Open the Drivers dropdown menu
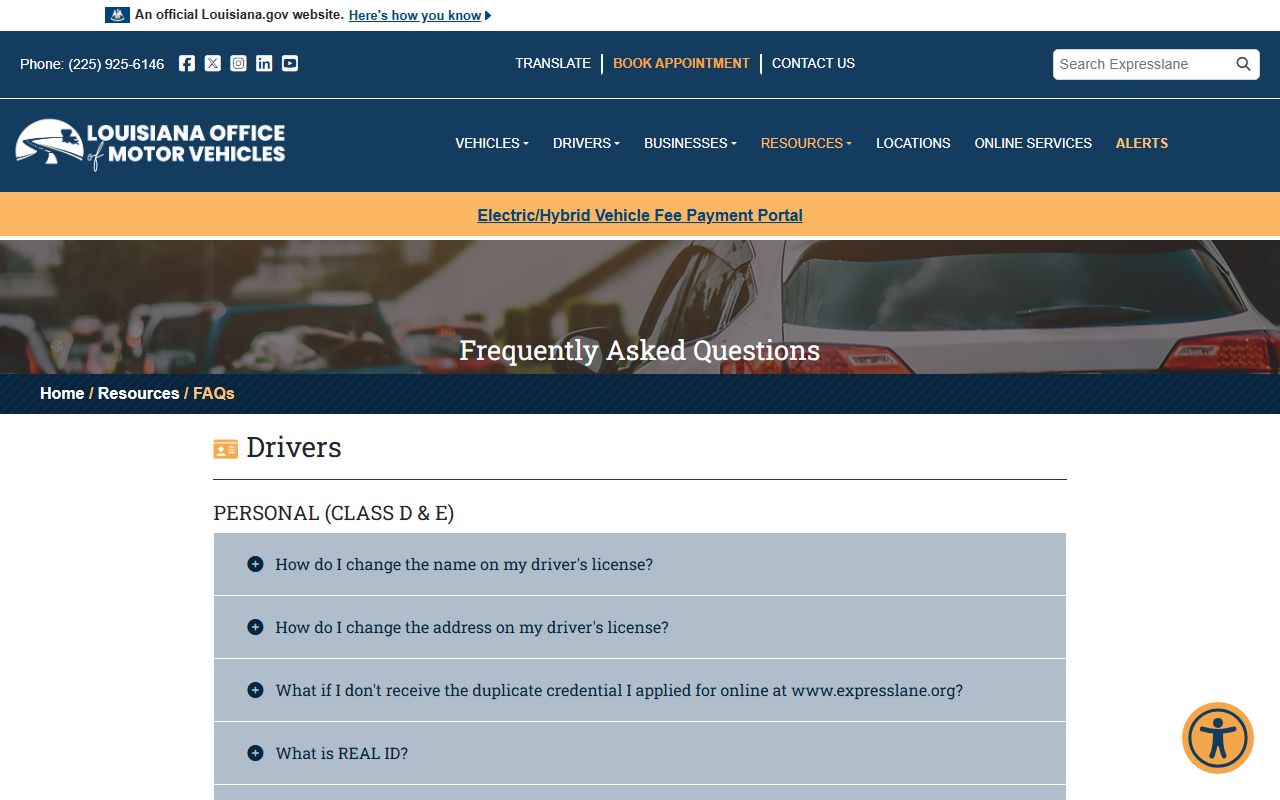Screen dimensions: 1280x800 pos(586,143)
